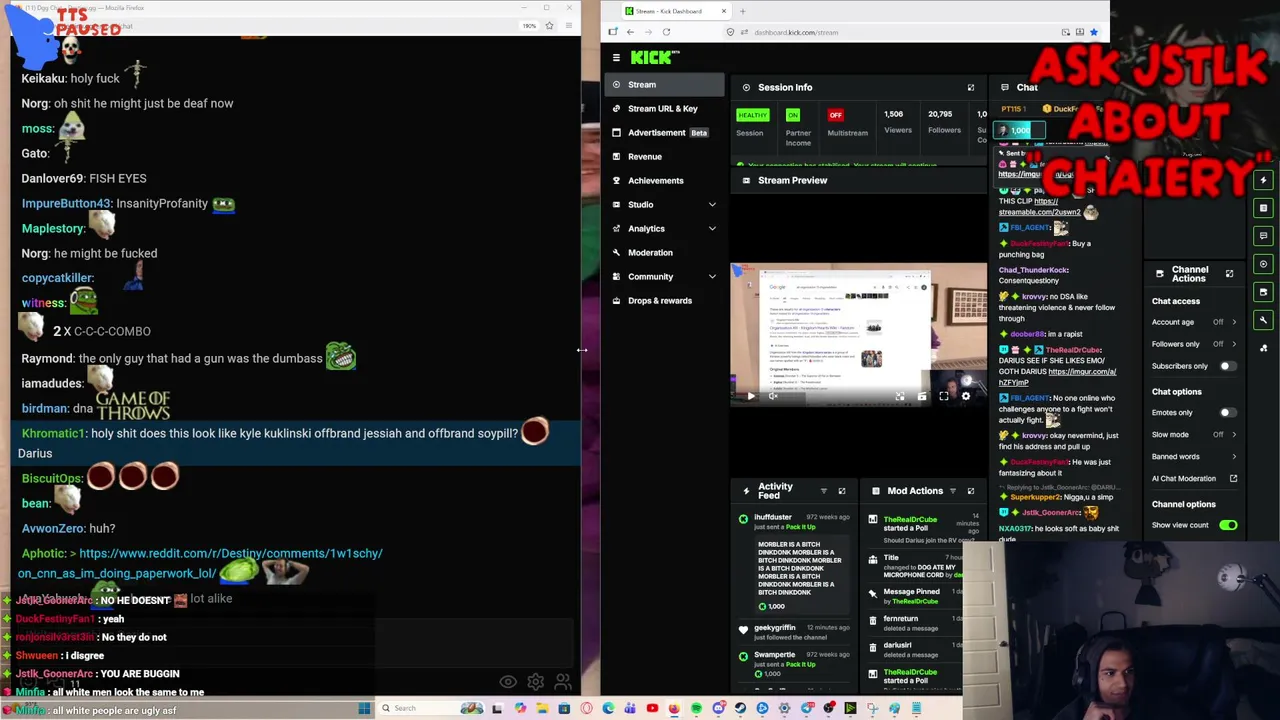The width and height of the screenshot is (1280, 720).
Task: Pop out the Activity Feed panel
Action: click(x=841, y=491)
